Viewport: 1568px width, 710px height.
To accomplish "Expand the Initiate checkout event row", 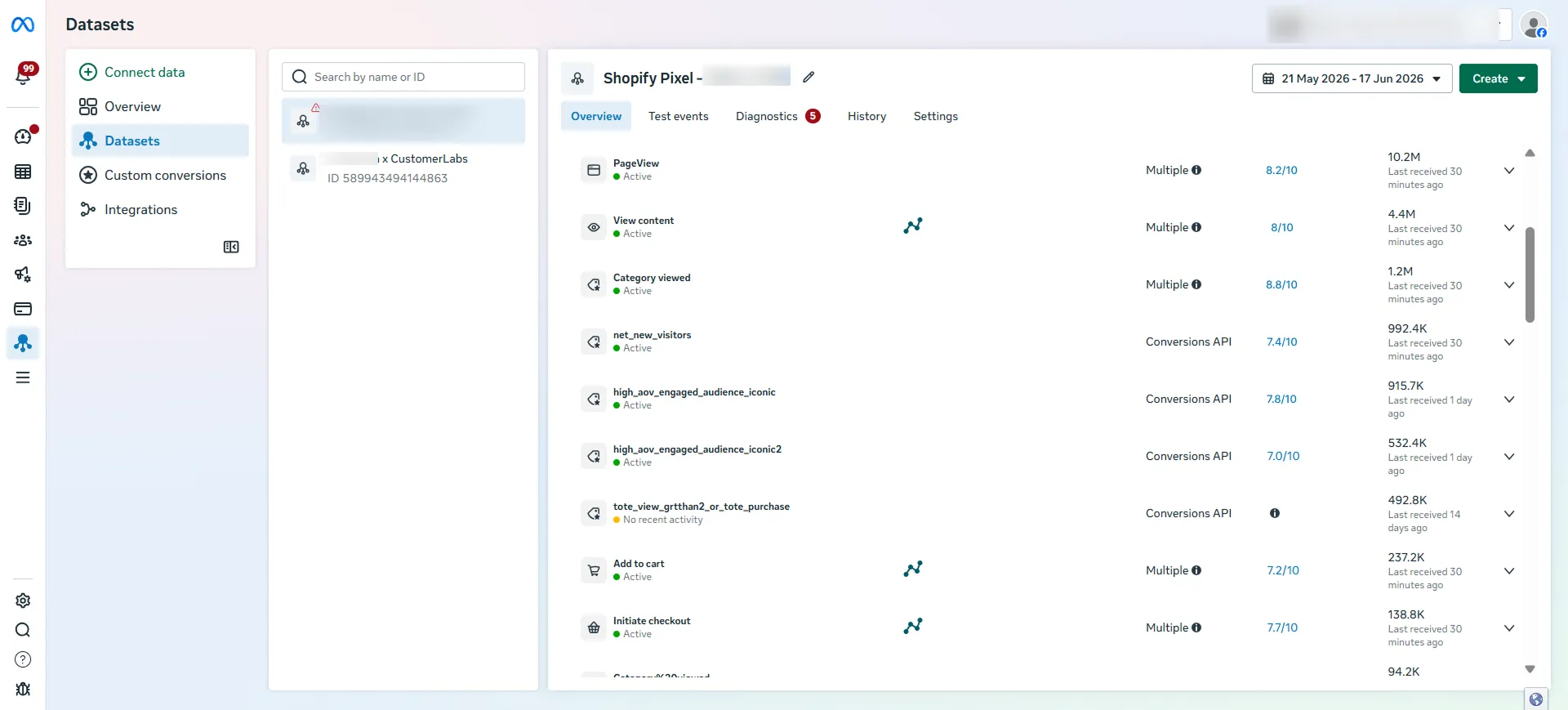I will tap(1509, 628).
